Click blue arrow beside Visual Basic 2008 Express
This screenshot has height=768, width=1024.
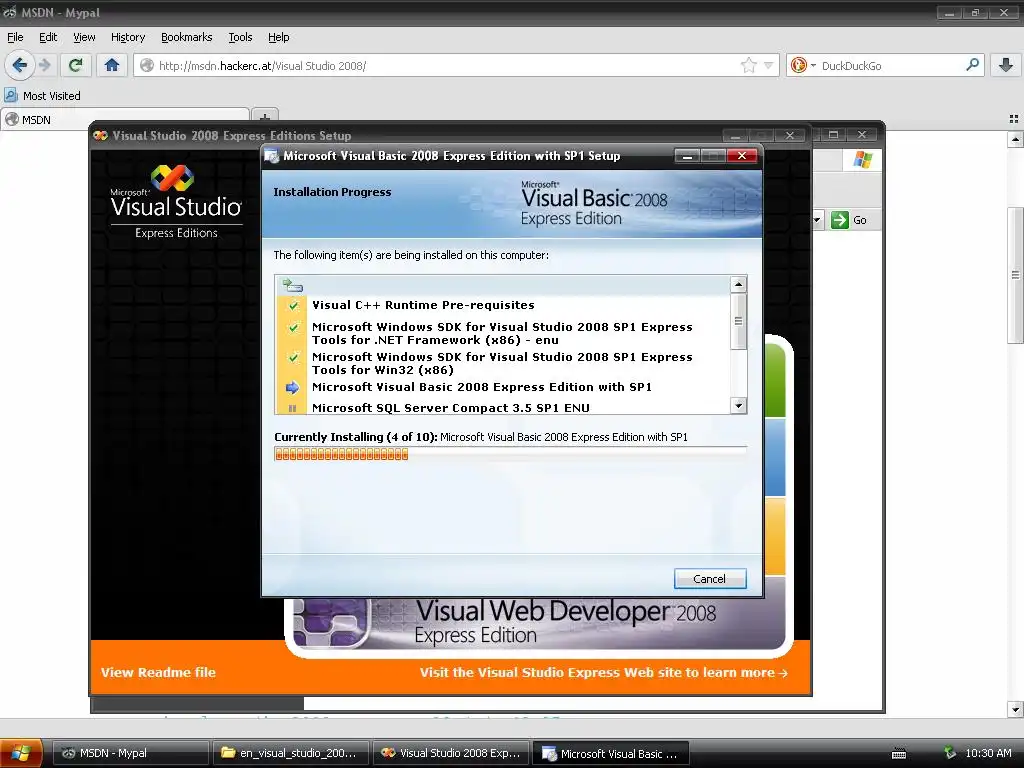point(293,387)
